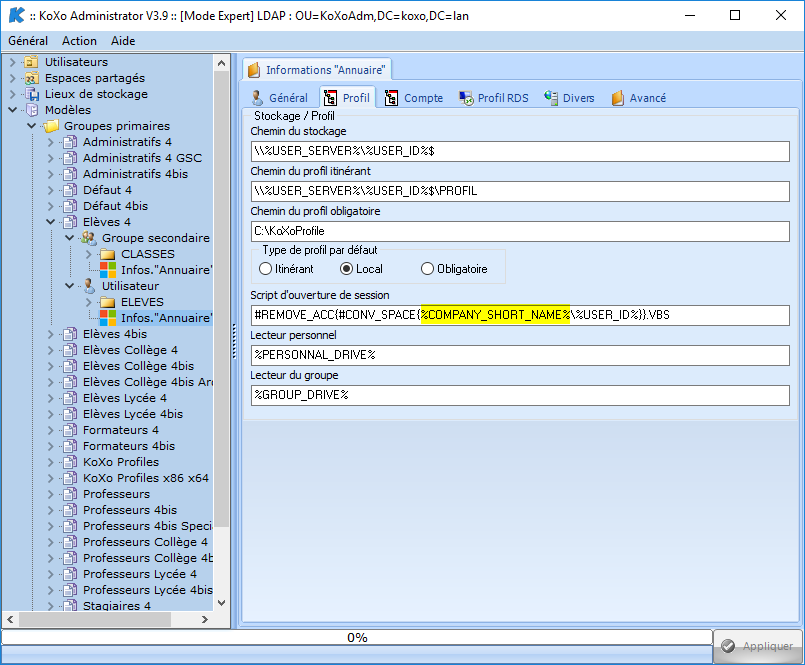
Task: Collapse the Elèves 4 node
Action: tap(51, 222)
